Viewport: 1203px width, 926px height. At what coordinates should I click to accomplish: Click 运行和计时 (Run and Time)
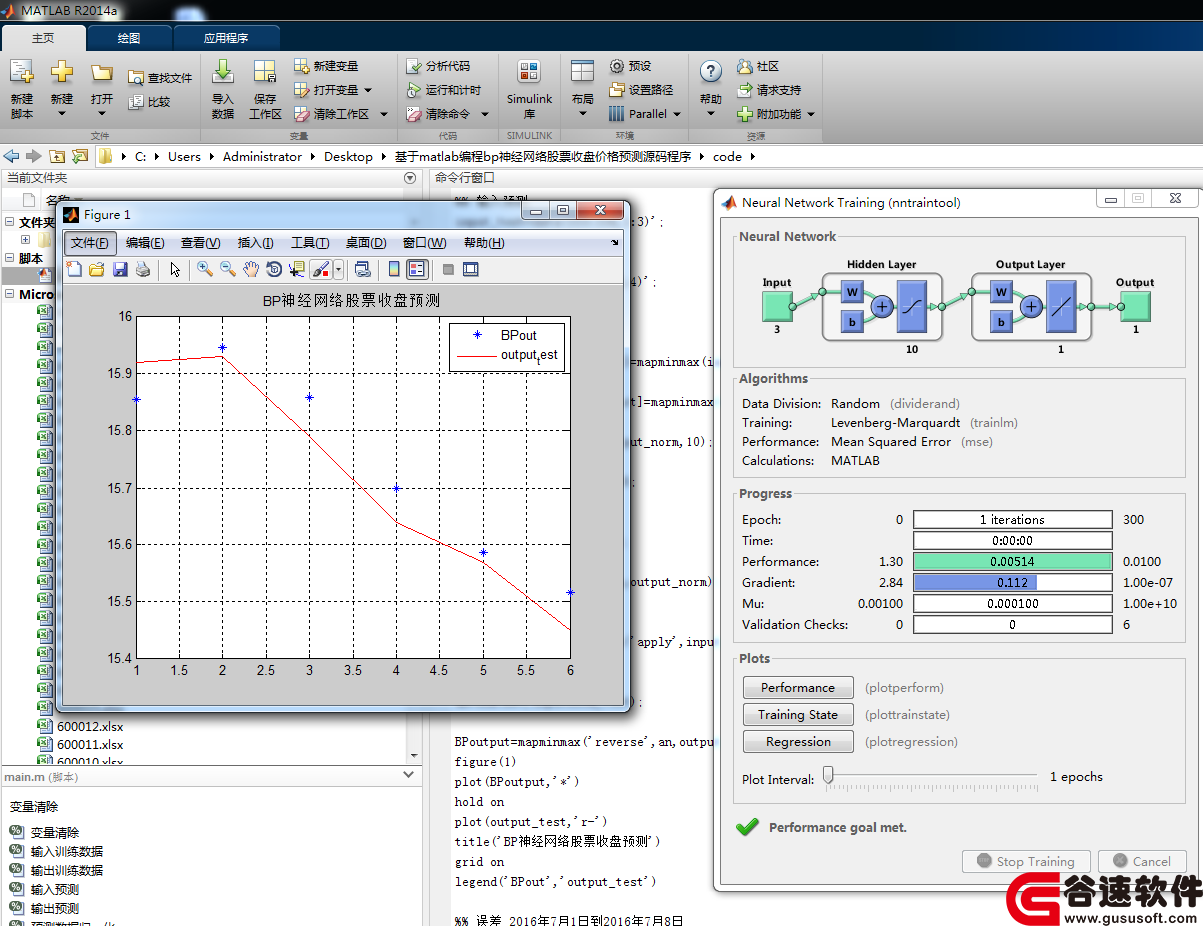(x=444, y=90)
